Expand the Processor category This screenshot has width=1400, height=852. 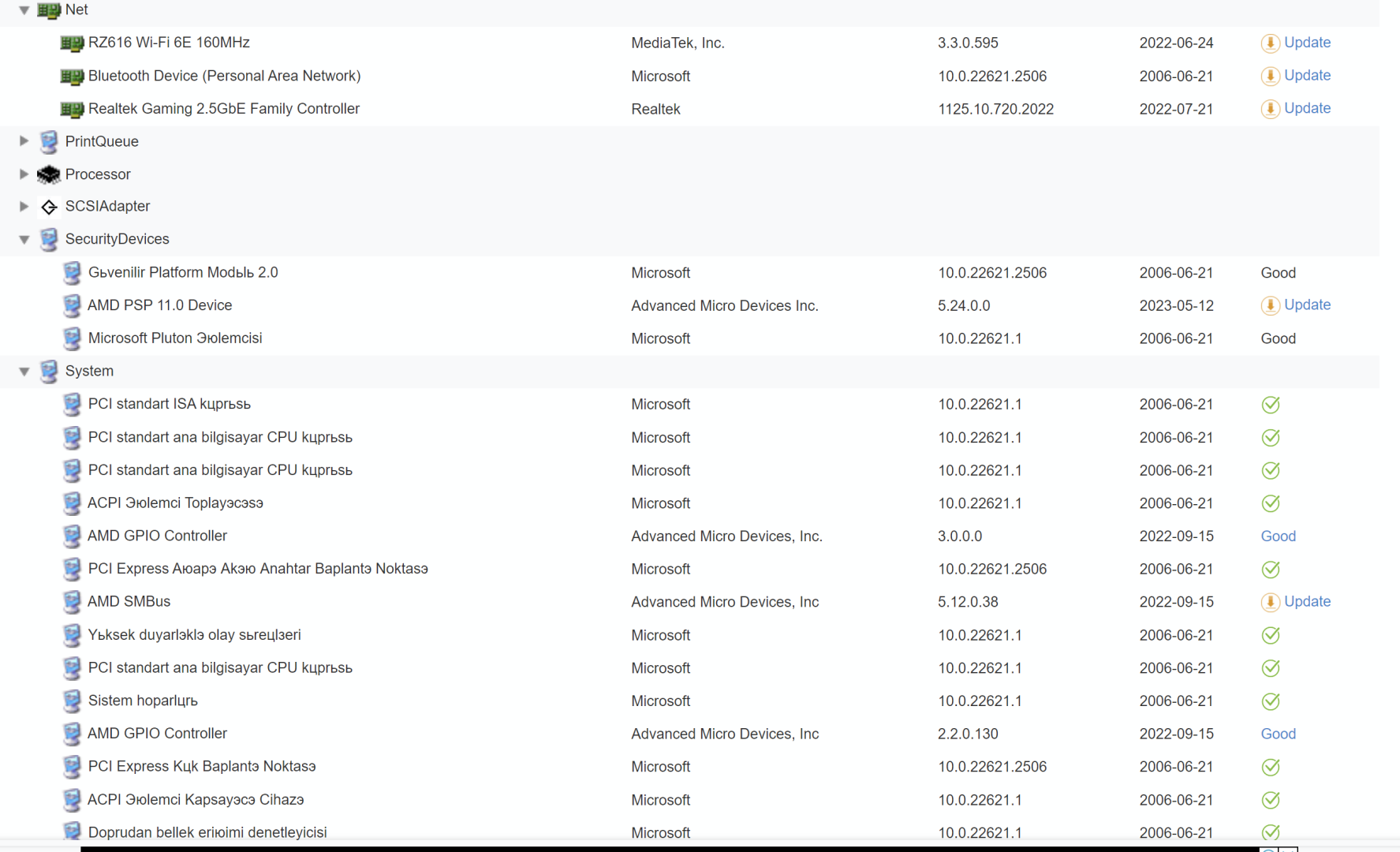[x=24, y=174]
